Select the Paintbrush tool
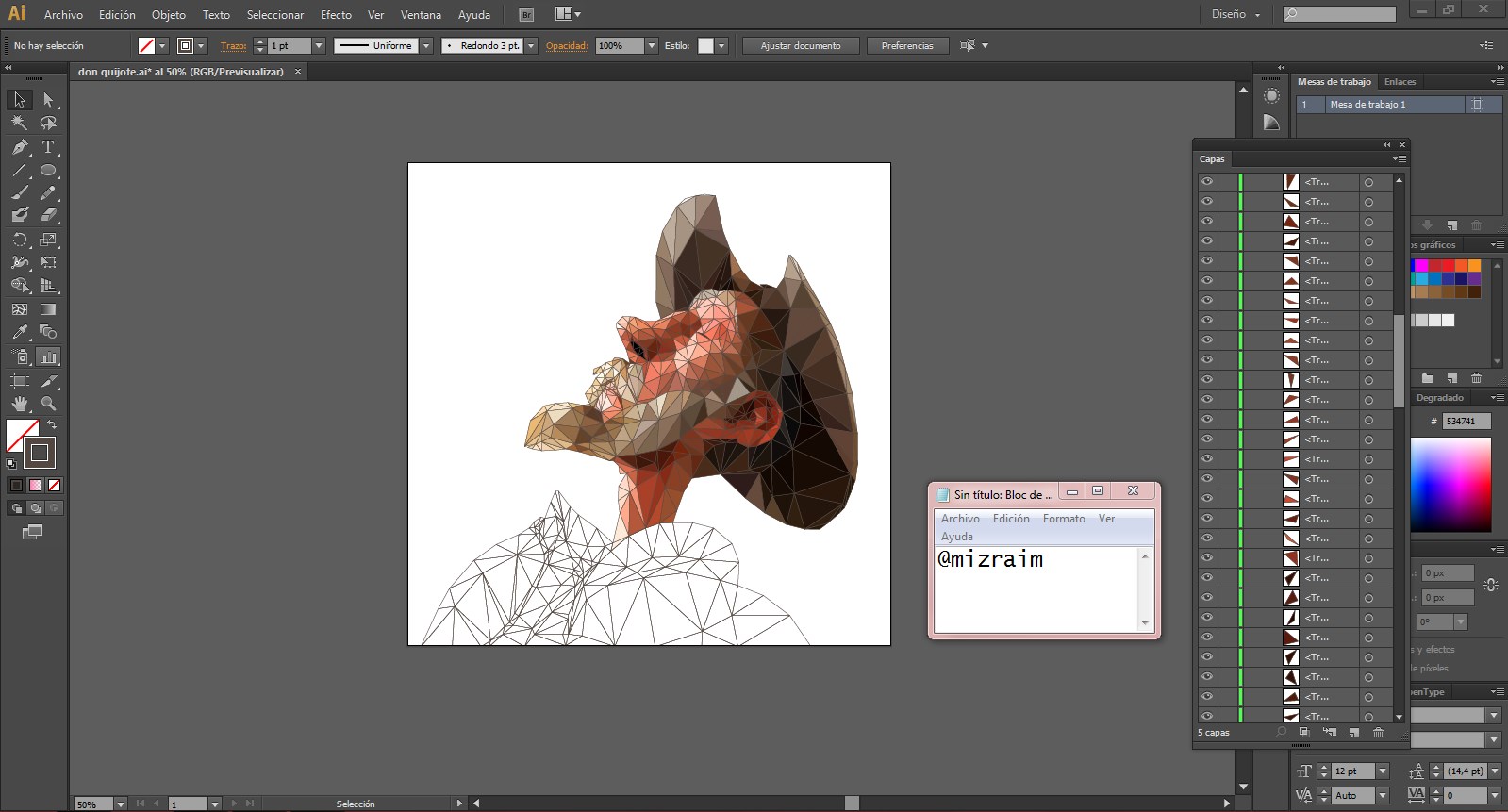 [x=20, y=193]
